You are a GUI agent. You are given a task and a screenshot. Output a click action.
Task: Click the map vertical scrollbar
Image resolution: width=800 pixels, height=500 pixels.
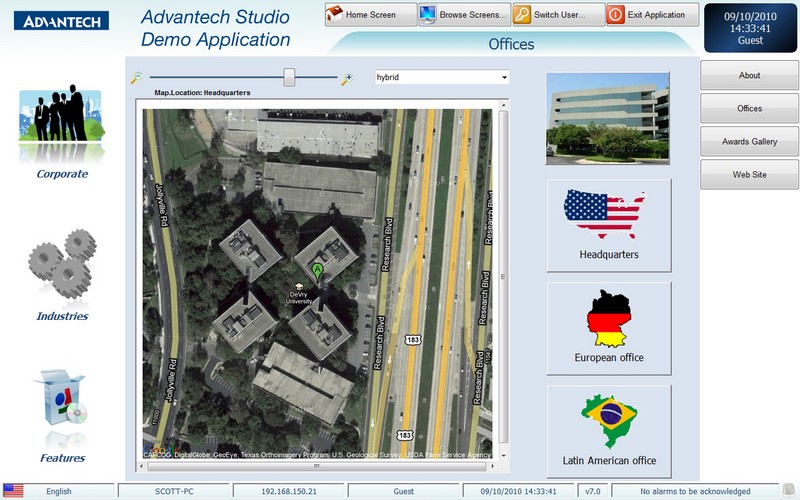(504, 277)
